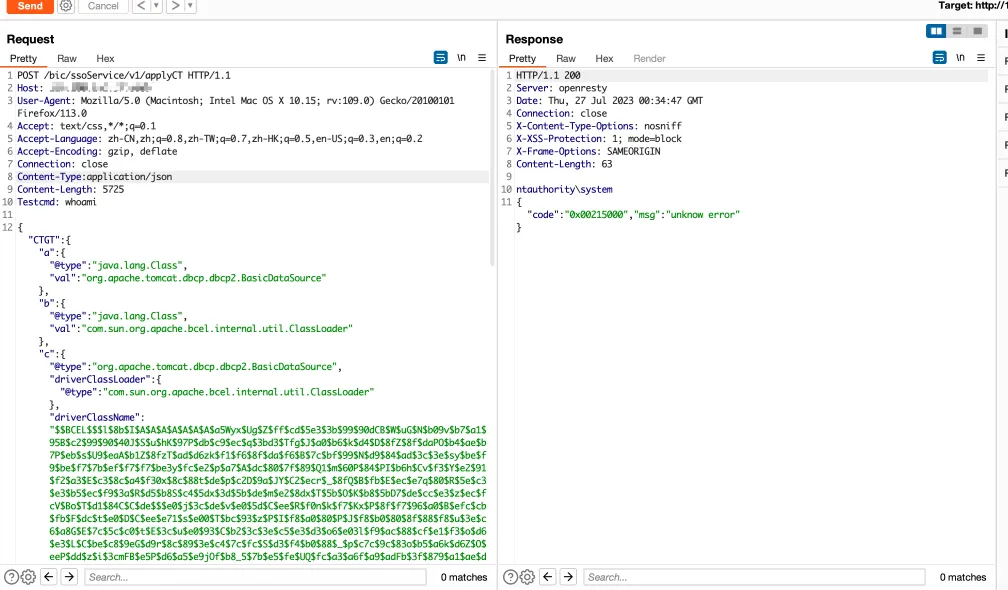Open Response viewer hamburger options menu
1008x590 pixels.
[x=981, y=58]
